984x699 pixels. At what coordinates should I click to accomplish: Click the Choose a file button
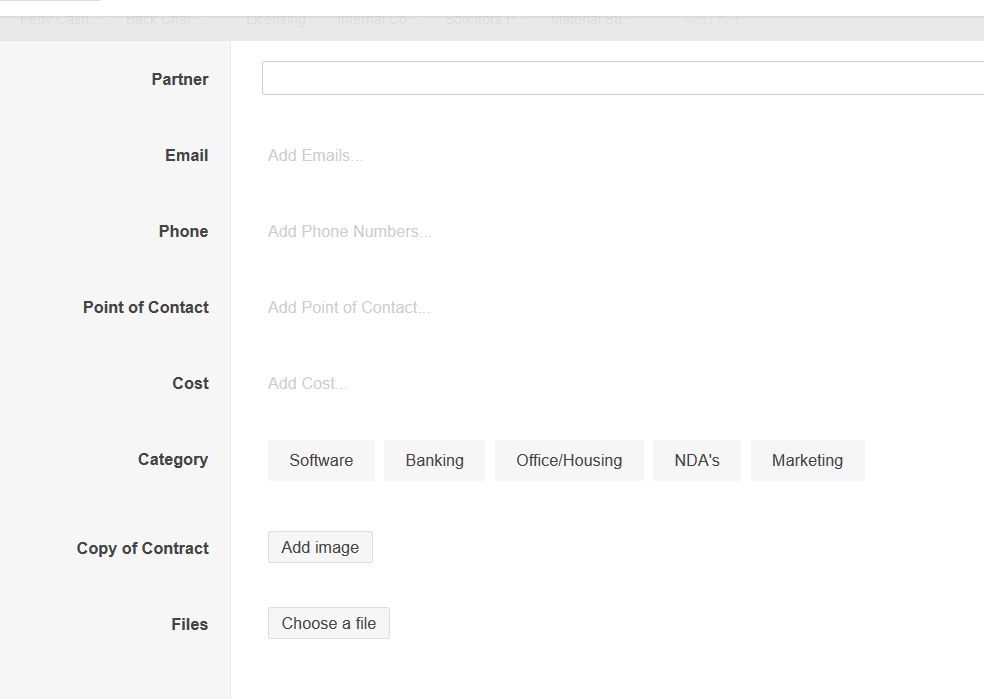pos(329,624)
